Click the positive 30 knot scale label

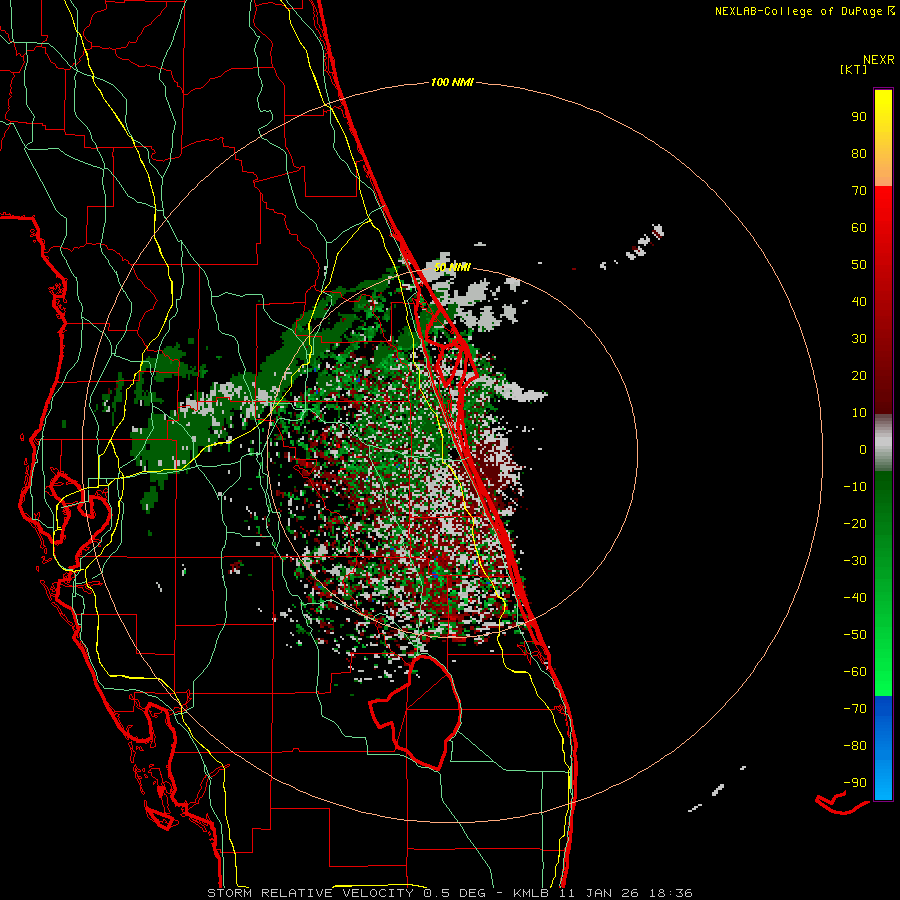(x=859, y=339)
